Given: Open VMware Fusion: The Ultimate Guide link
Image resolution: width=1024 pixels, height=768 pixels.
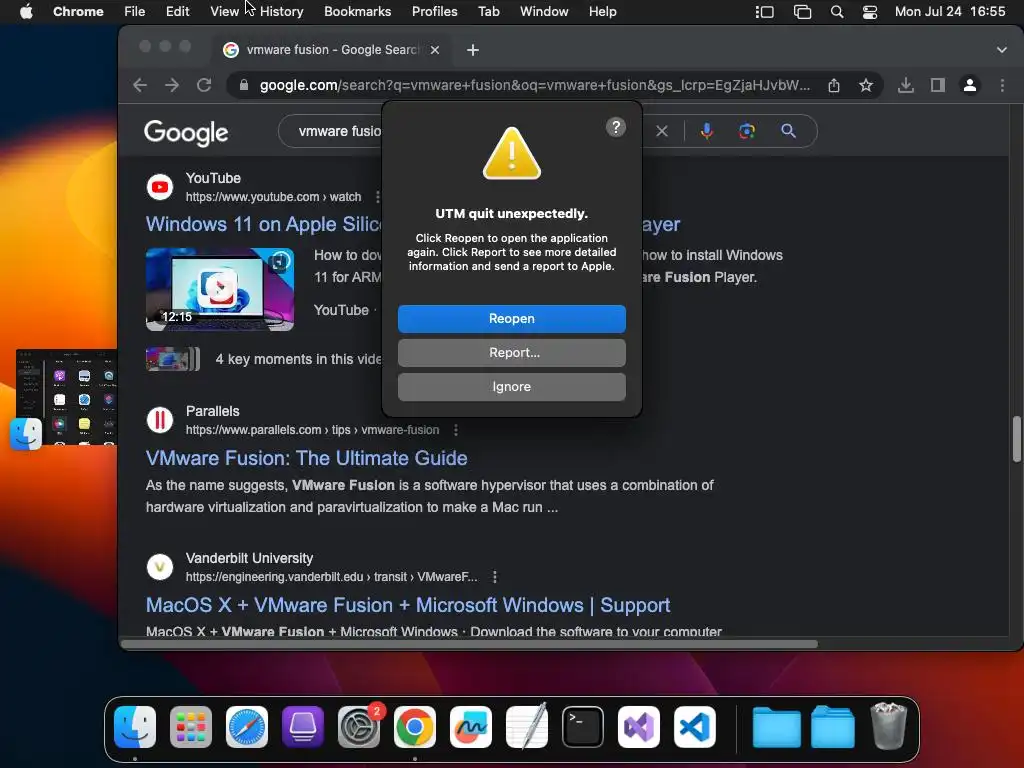Looking at the screenshot, I should click(306, 458).
